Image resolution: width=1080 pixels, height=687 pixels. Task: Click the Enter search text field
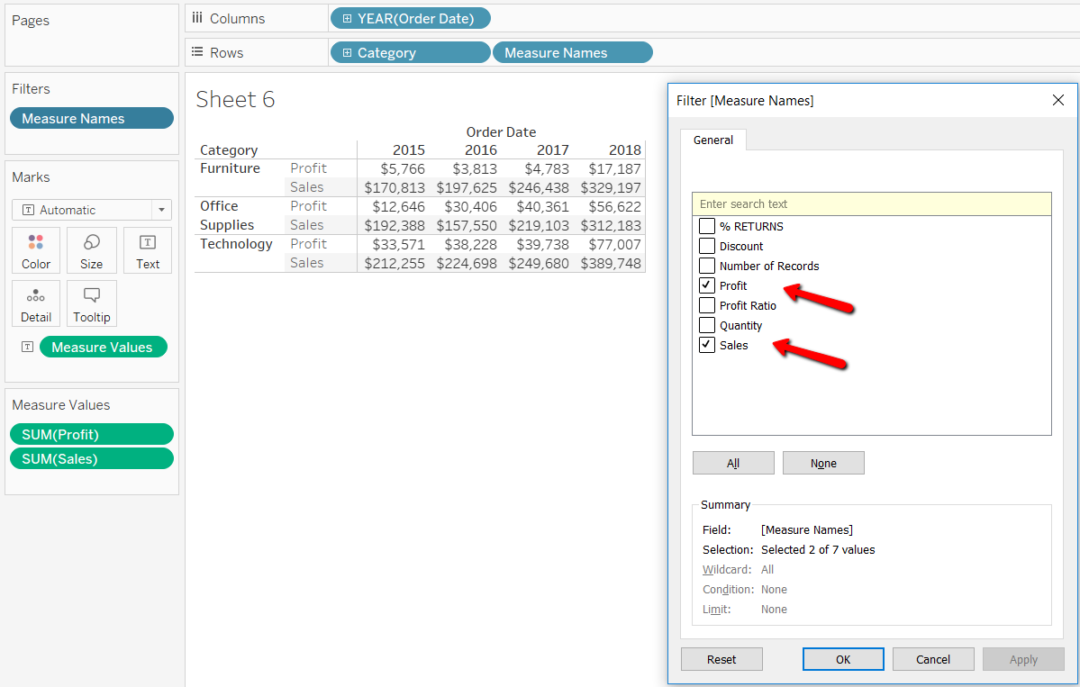pyautogui.click(x=871, y=203)
